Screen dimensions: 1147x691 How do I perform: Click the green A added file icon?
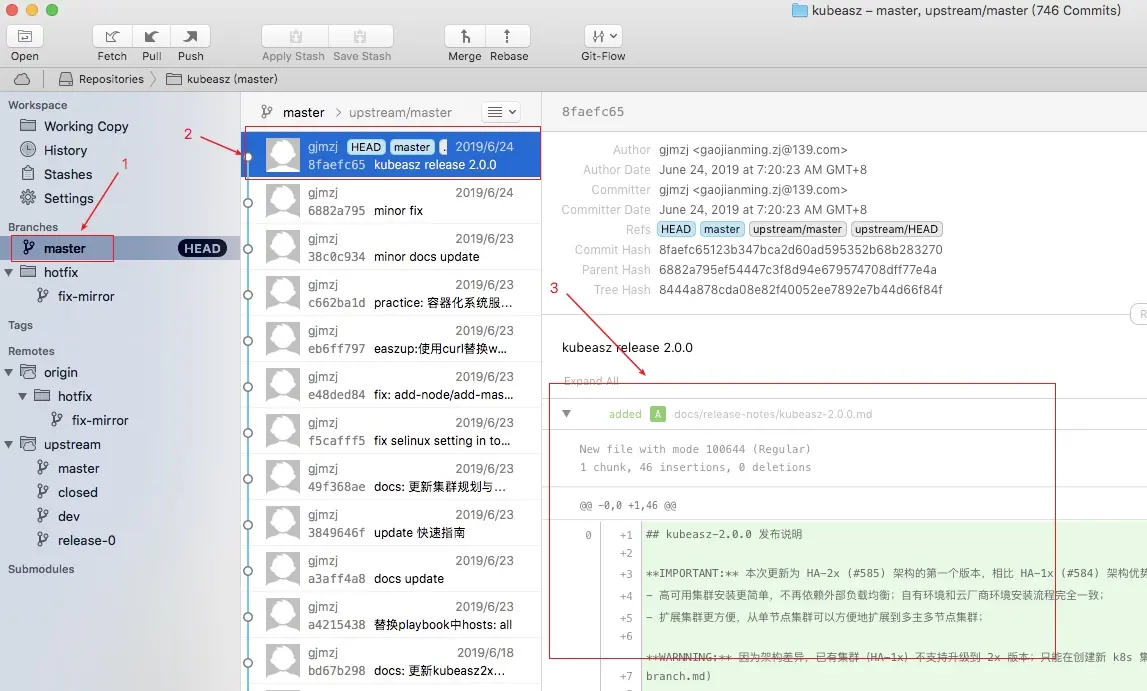click(x=658, y=414)
